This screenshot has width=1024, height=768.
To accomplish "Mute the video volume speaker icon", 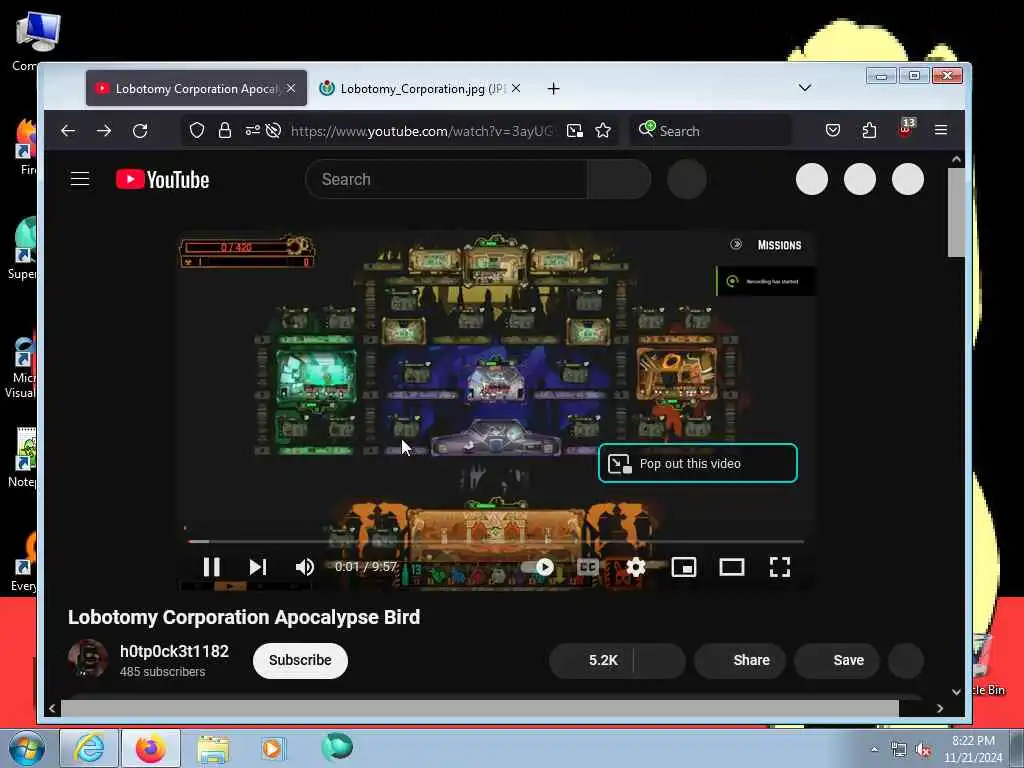I will click(x=304, y=567).
